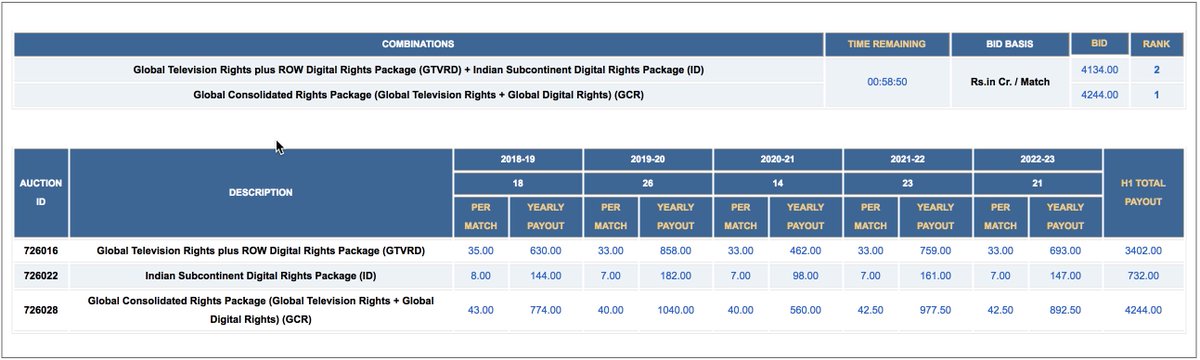Open the 35.00 per match value
Screen dimensions: 1200x360
481,251
